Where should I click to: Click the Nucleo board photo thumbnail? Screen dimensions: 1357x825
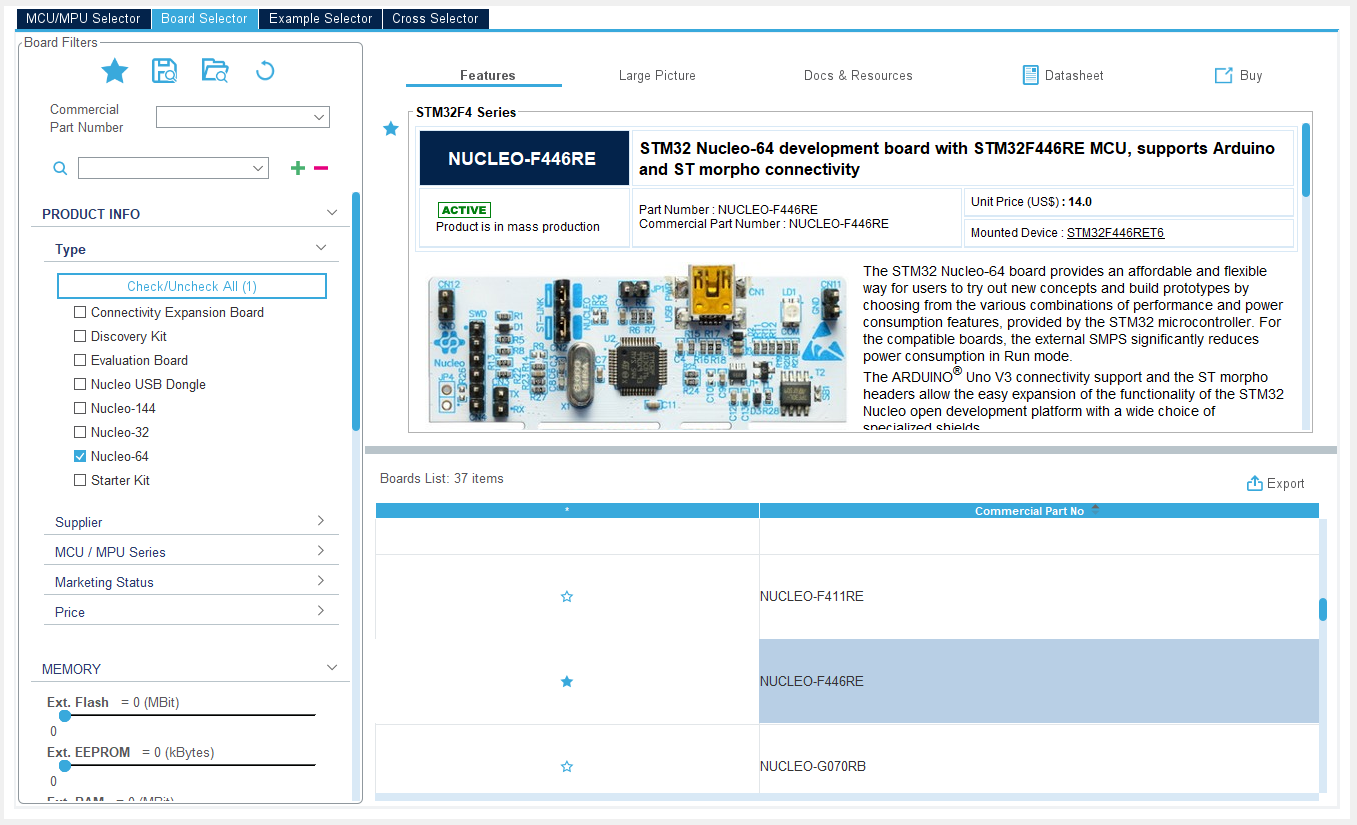pyautogui.click(x=637, y=346)
